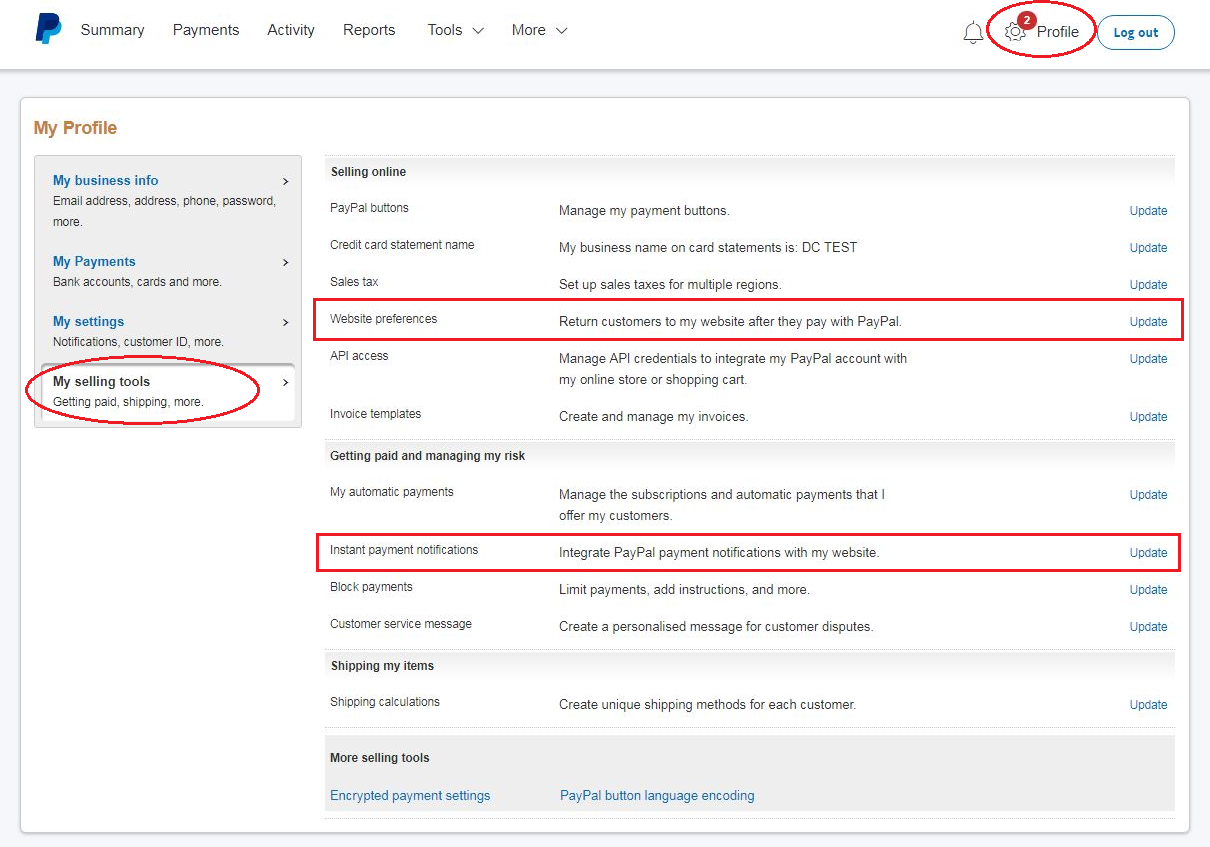Click the Profile label in header
This screenshot has height=847, width=1210.
1058,32
